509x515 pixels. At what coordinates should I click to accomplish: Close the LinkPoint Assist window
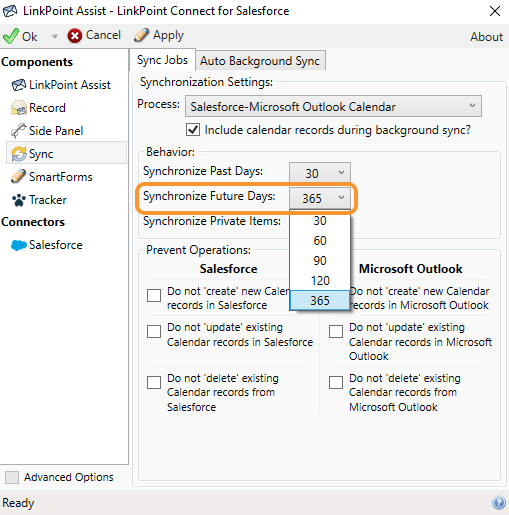(495, 11)
